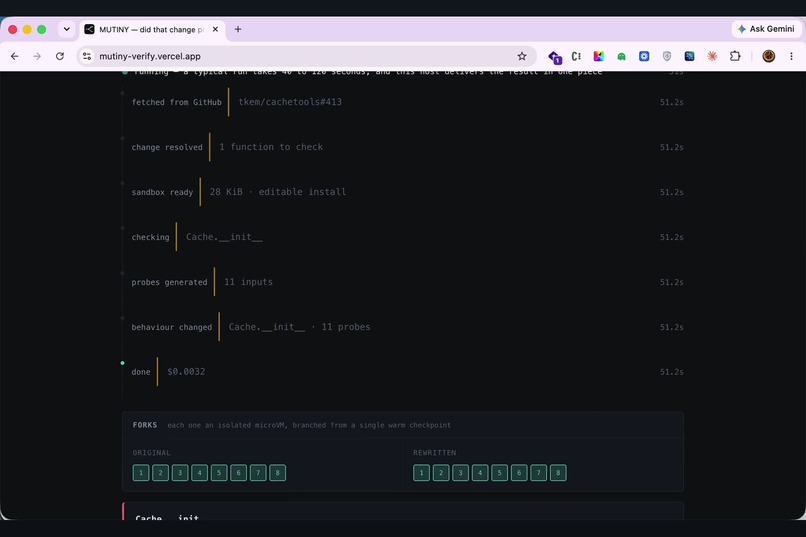Select Rewritten fork box 6
The width and height of the screenshot is (806, 537).
pos(519,473)
